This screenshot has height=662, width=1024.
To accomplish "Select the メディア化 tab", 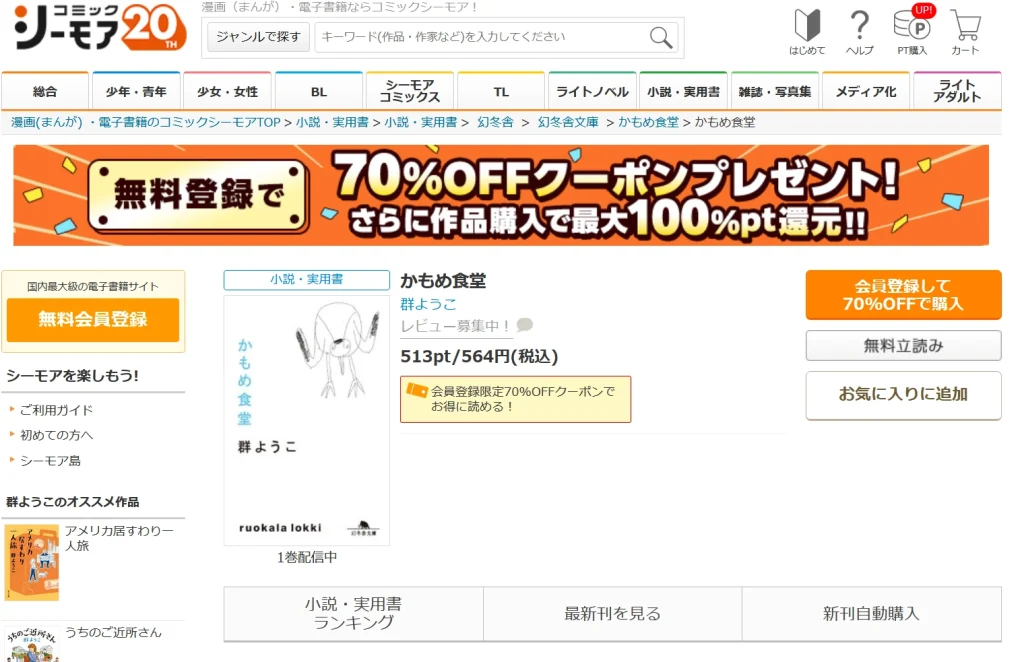I will pos(866,91).
